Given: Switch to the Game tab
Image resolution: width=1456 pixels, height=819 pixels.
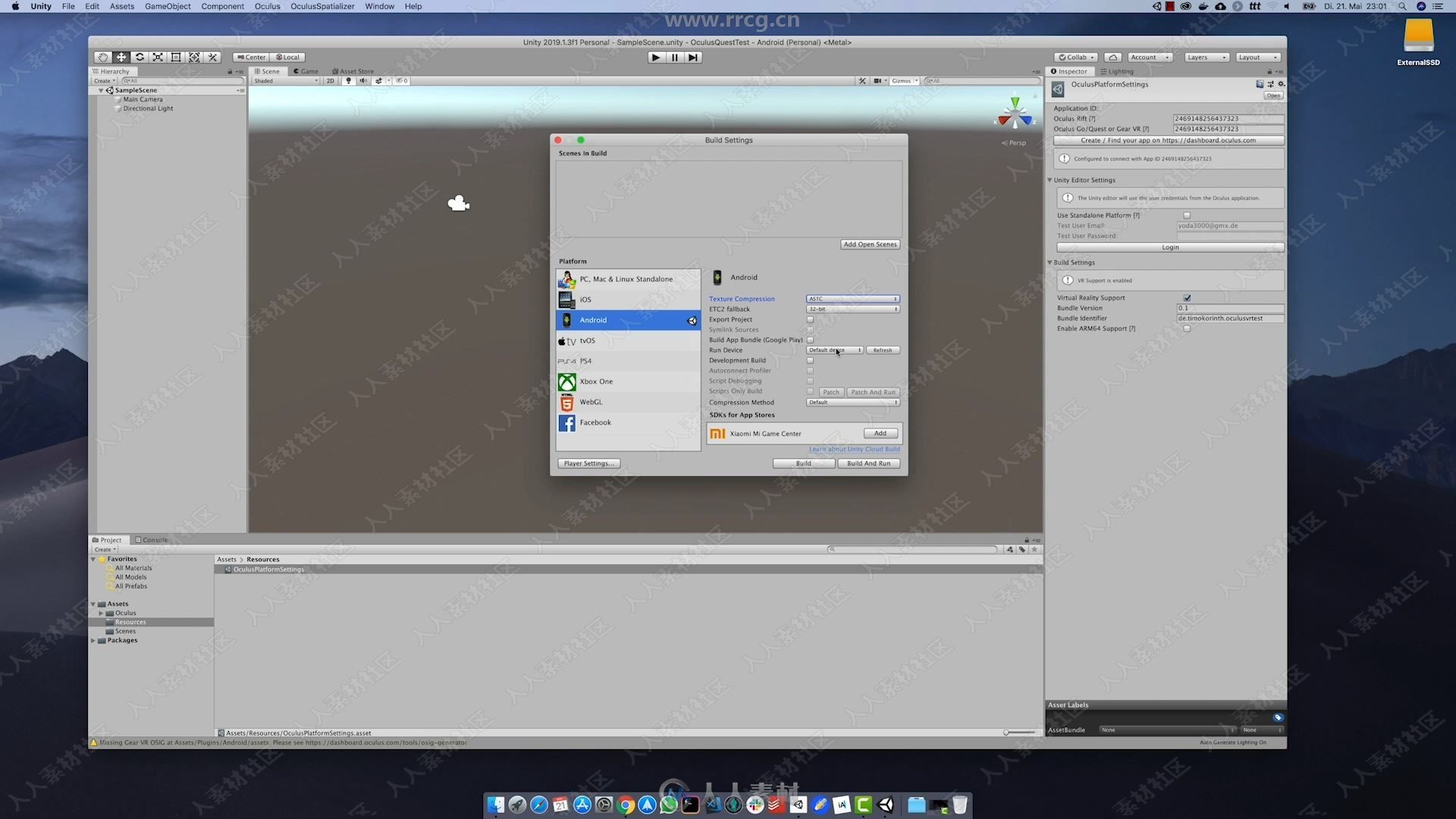Looking at the screenshot, I should 306,71.
